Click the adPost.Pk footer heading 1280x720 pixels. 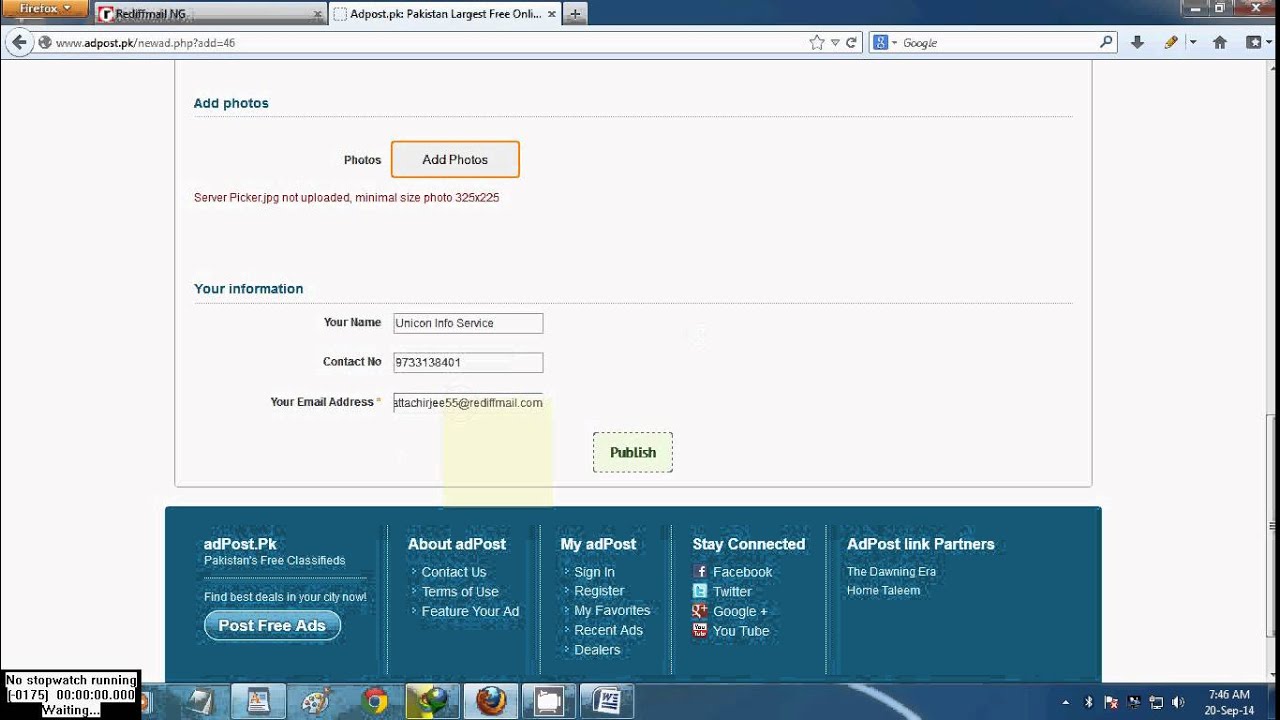coord(240,544)
